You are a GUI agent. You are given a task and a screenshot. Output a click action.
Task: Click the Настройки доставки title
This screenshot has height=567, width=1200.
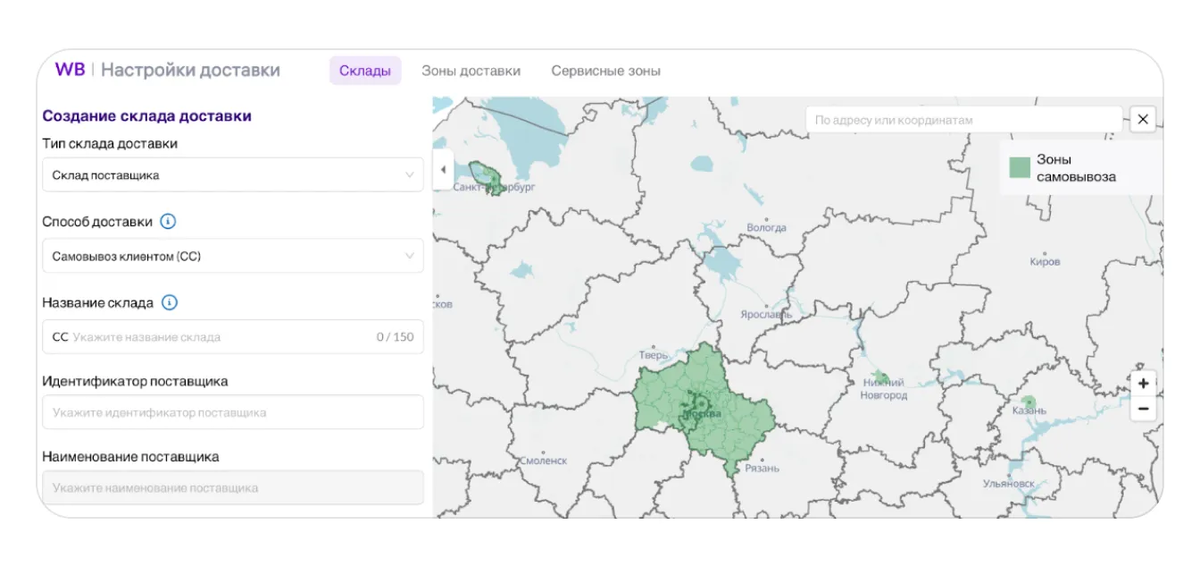(x=190, y=70)
